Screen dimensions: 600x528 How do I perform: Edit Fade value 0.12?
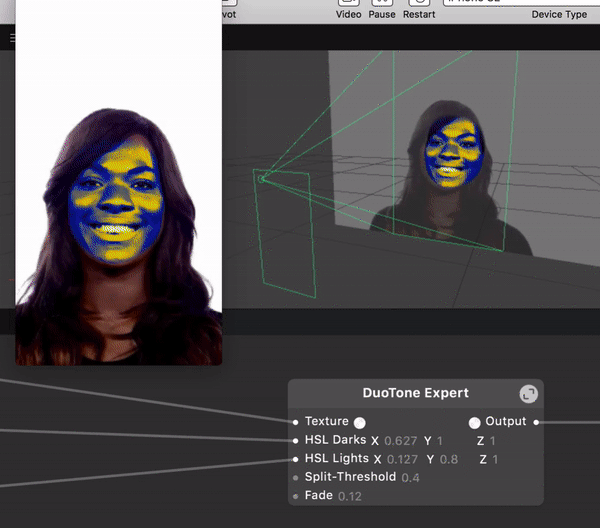tap(350, 497)
